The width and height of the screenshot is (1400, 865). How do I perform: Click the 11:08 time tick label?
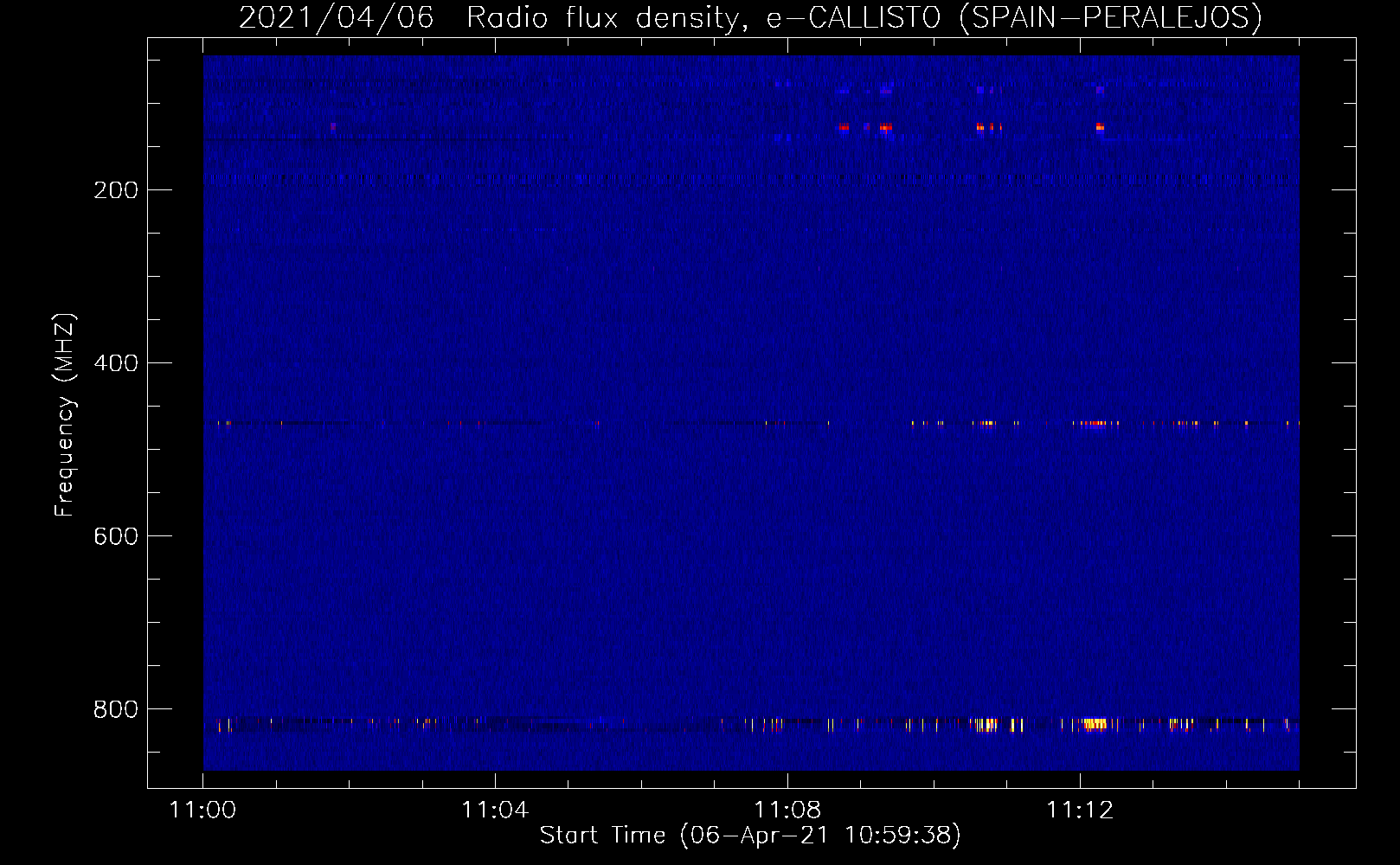(x=787, y=811)
